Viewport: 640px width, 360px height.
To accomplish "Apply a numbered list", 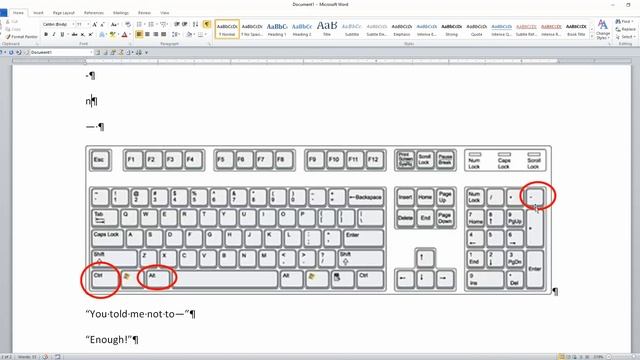I will click(x=151, y=24).
